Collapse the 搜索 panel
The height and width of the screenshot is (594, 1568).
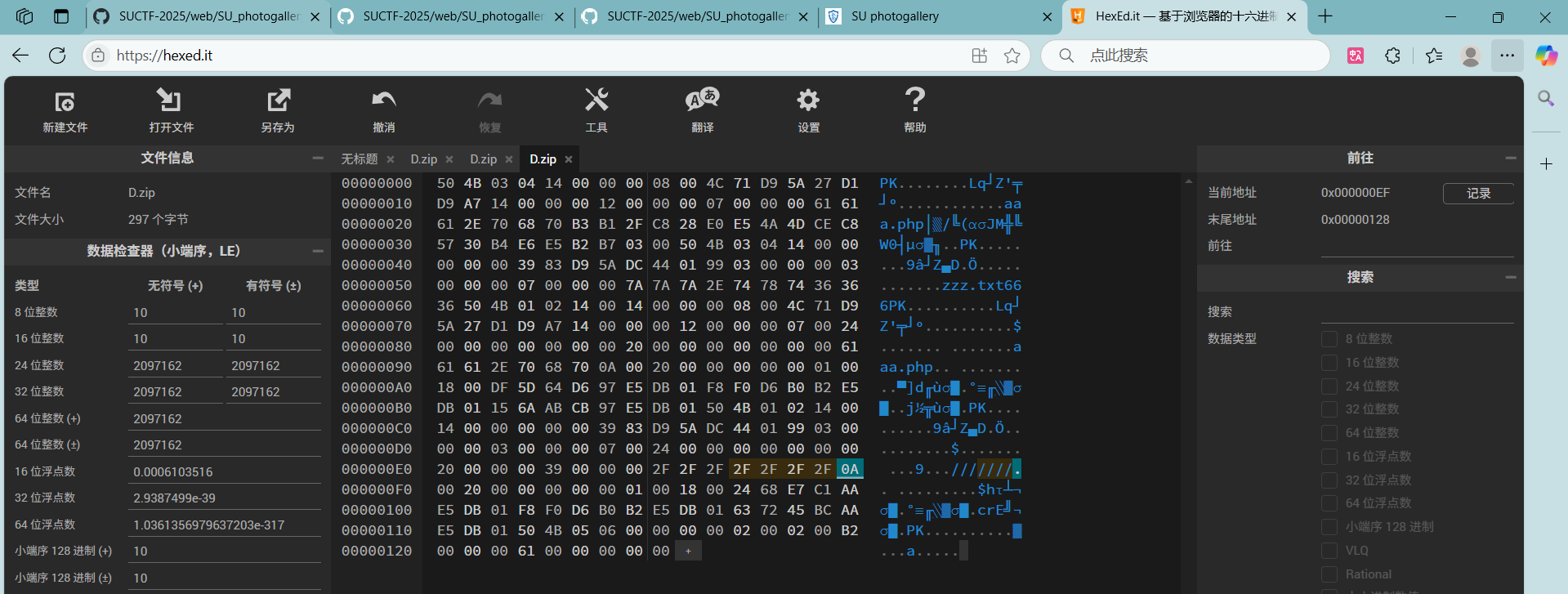[x=1511, y=277]
